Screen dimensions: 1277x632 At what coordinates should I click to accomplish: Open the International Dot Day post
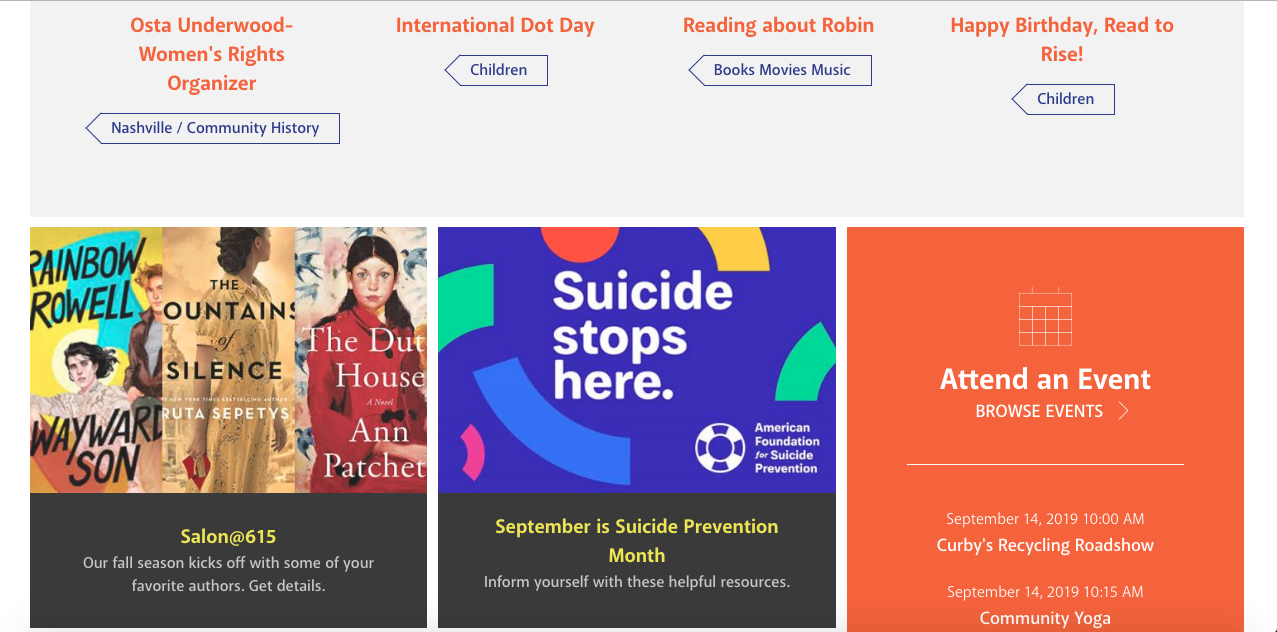495,25
